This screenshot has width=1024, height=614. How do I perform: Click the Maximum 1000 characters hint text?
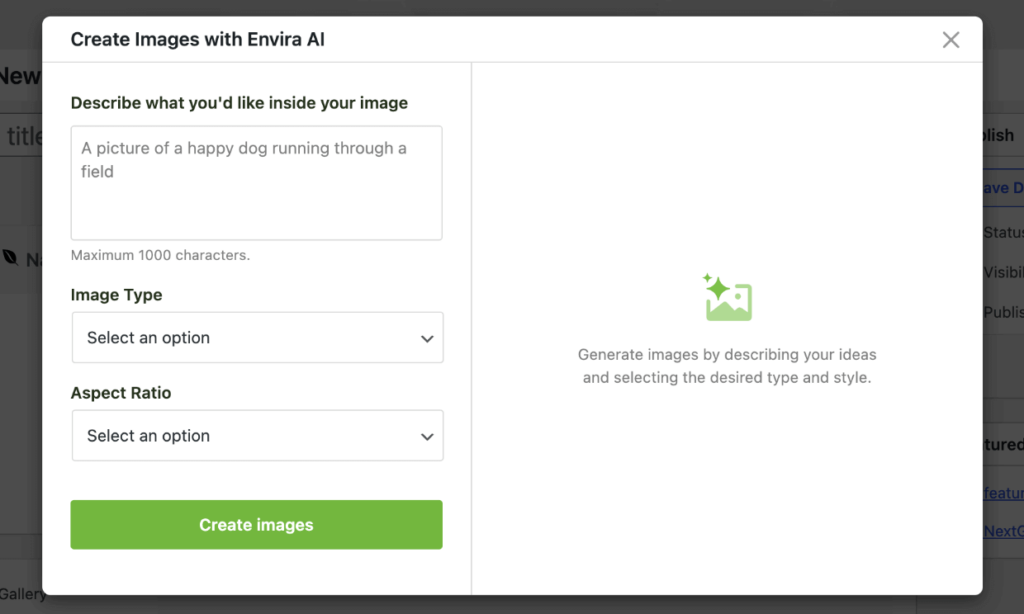(160, 255)
